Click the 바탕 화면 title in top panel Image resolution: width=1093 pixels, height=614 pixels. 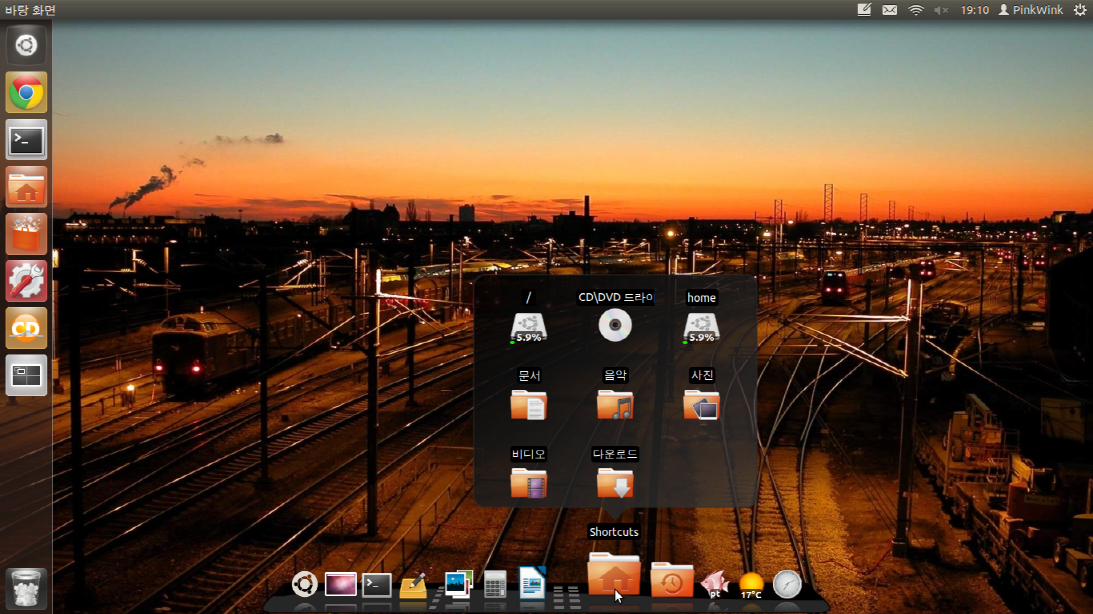(31, 10)
